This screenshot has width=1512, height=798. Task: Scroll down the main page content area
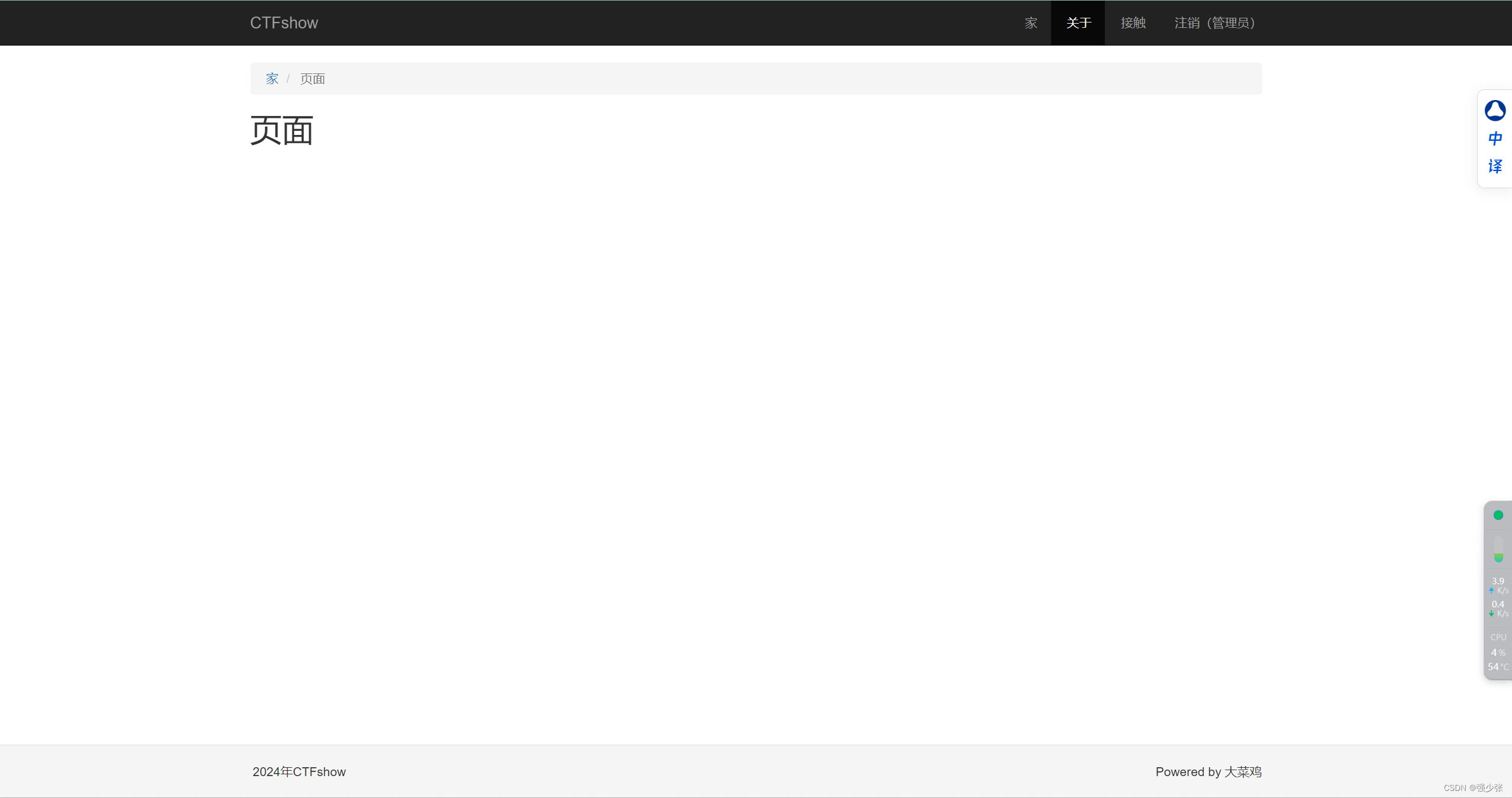click(x=756, y=400)
